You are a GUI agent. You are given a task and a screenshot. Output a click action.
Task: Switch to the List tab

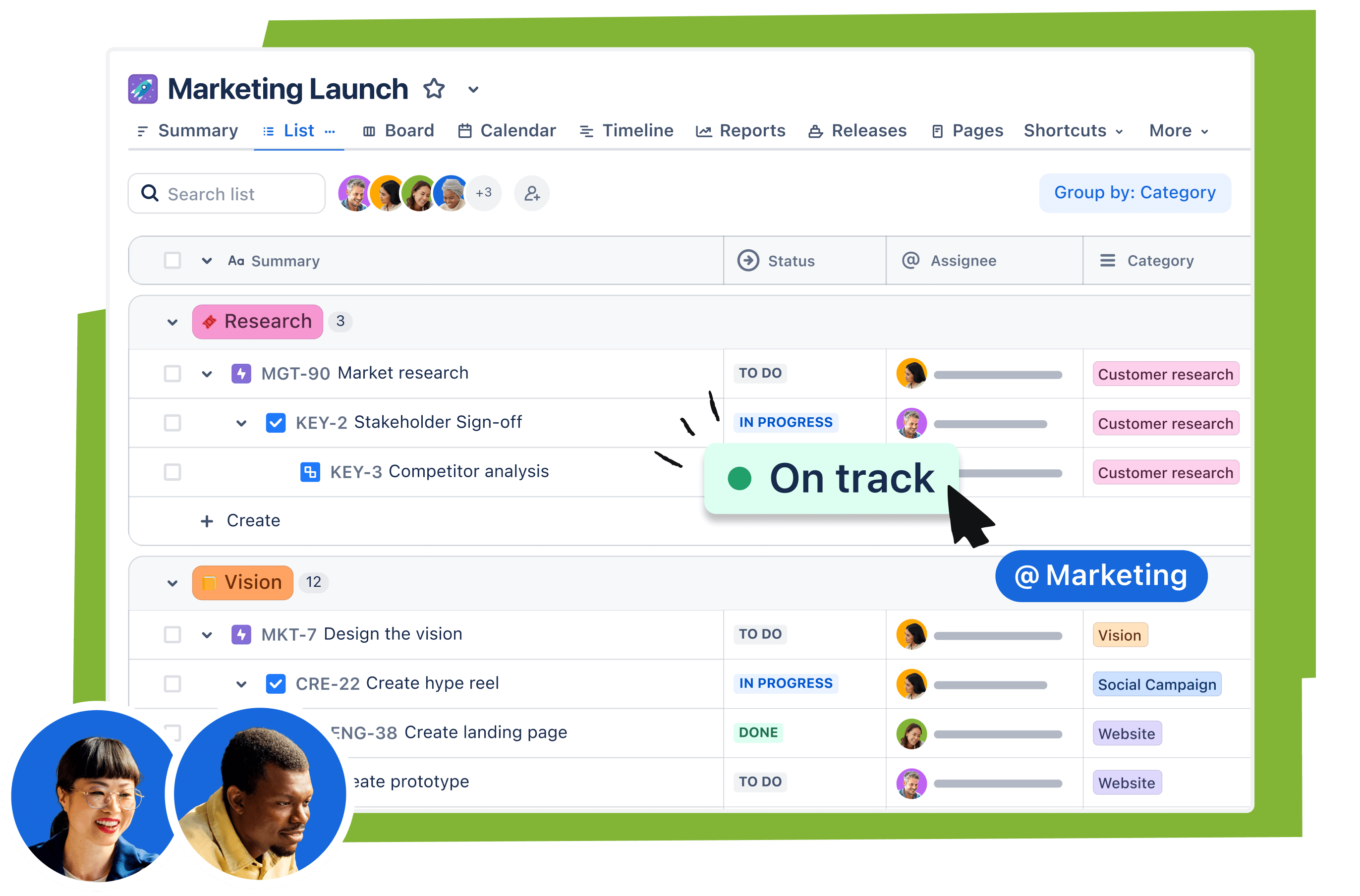297,131
